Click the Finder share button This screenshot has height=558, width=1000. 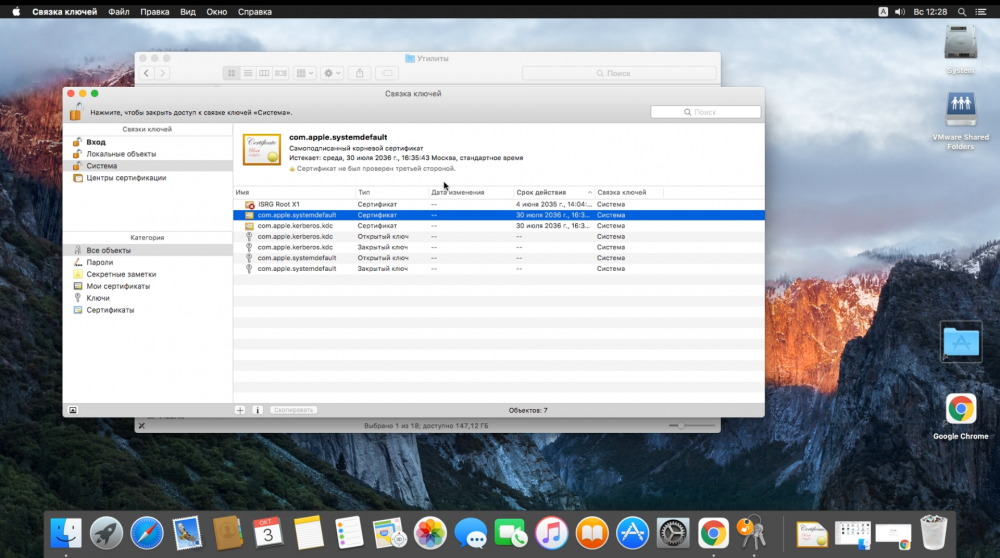coord(360,73)
